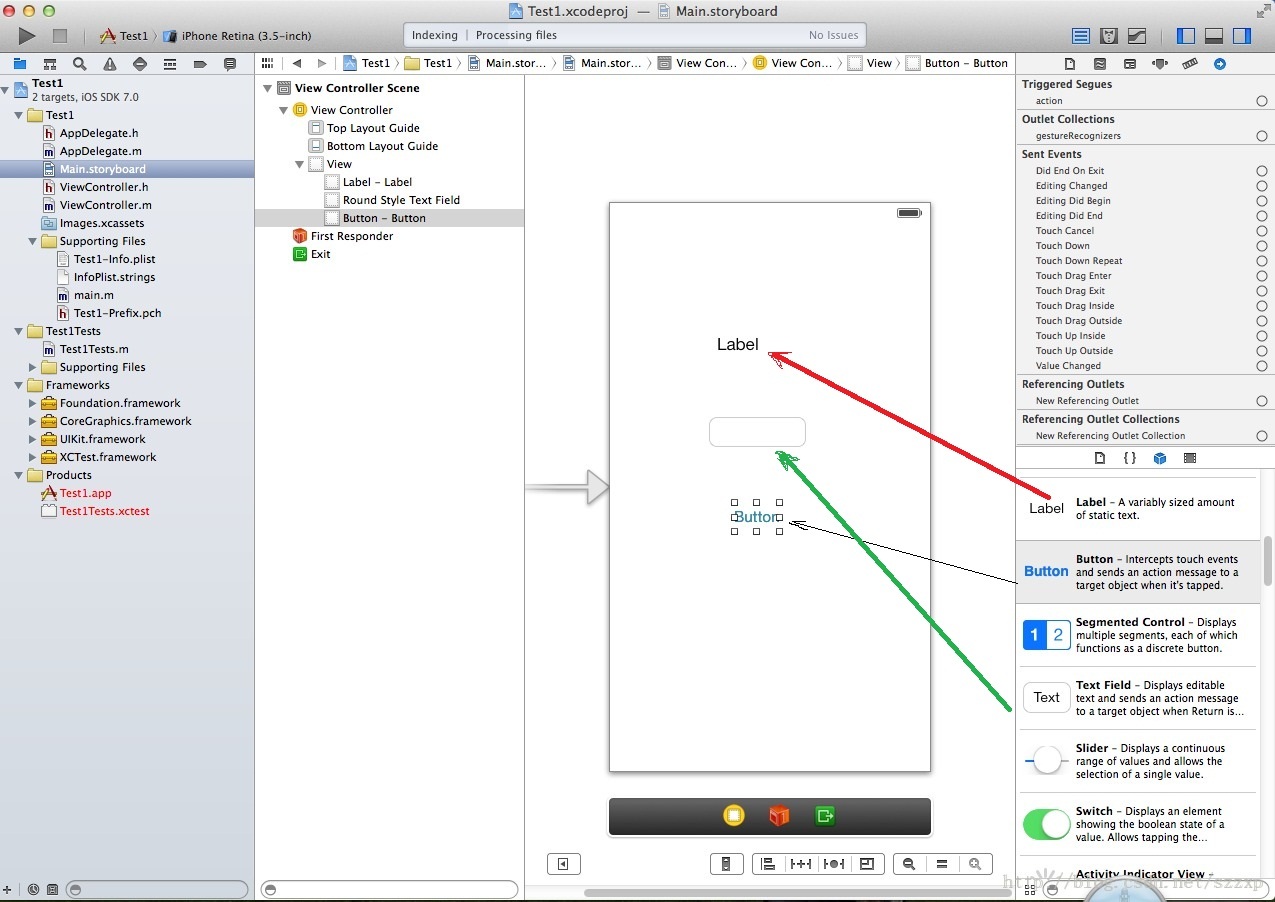Image resolution: width=1275 pixels, height=902 pixels.
Task: Open the Size inspector ruler tab
Action: [x=1190, y=64]
